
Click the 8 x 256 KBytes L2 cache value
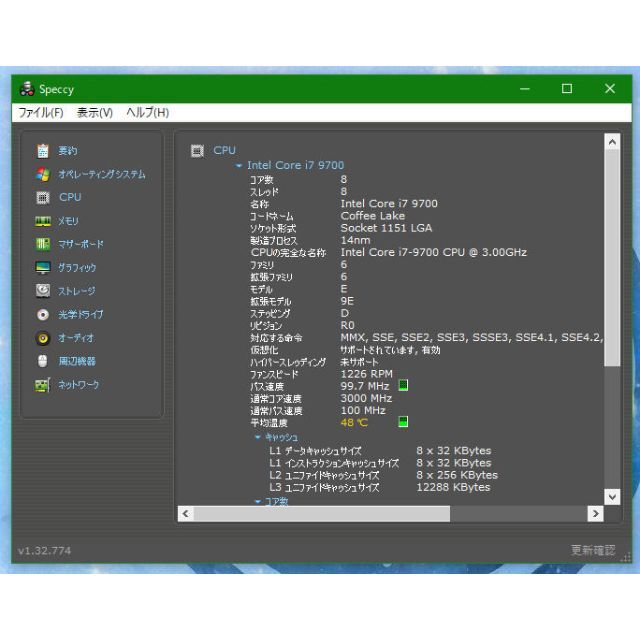pyautogui.click(x=457, y=475)
